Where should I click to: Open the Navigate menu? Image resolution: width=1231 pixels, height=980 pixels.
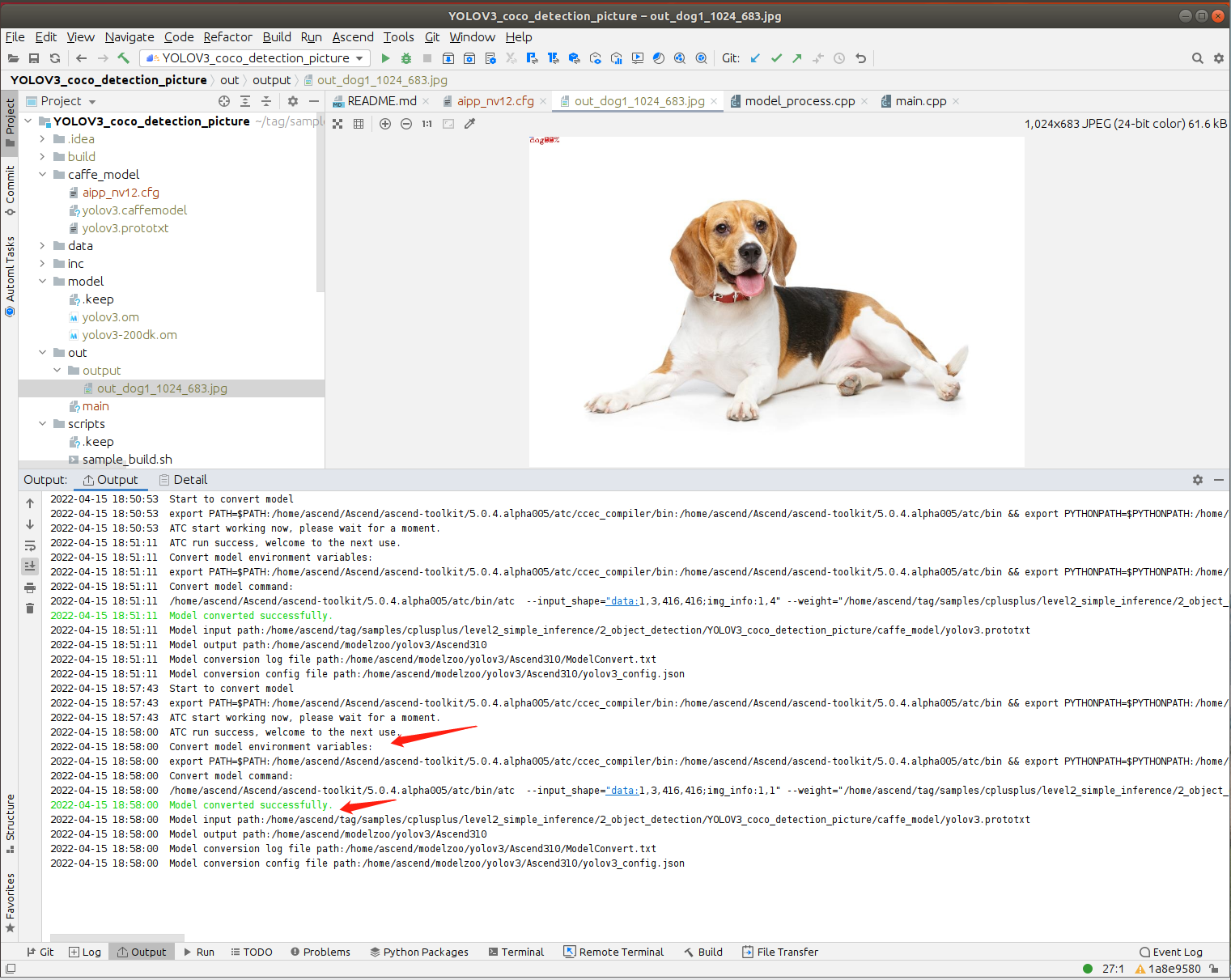[x=129, y=37]
